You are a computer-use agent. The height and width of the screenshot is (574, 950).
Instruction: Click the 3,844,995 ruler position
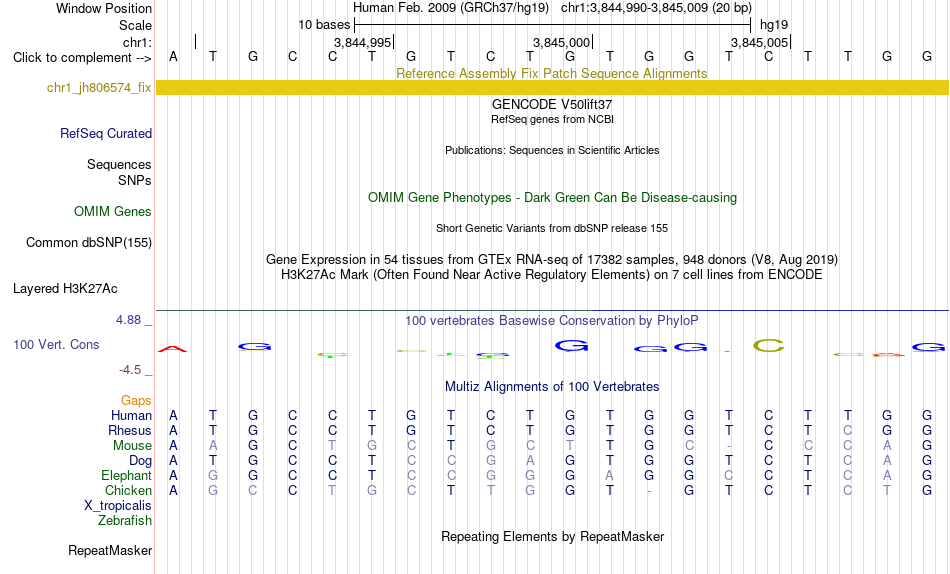(362, 42)
